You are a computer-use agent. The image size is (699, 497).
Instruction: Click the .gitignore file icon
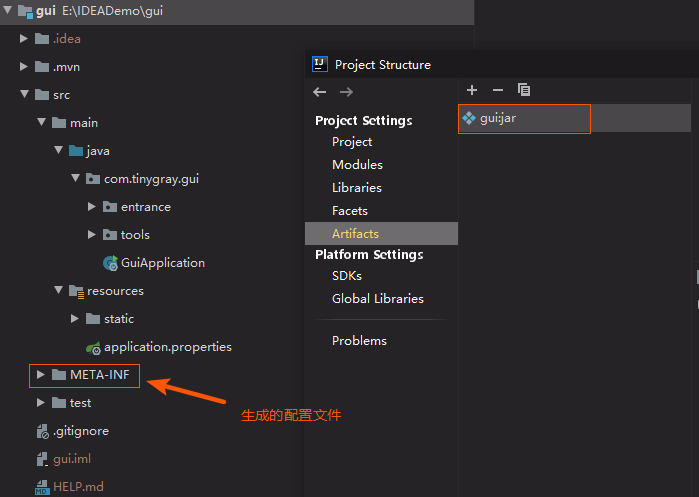point(42,431)
